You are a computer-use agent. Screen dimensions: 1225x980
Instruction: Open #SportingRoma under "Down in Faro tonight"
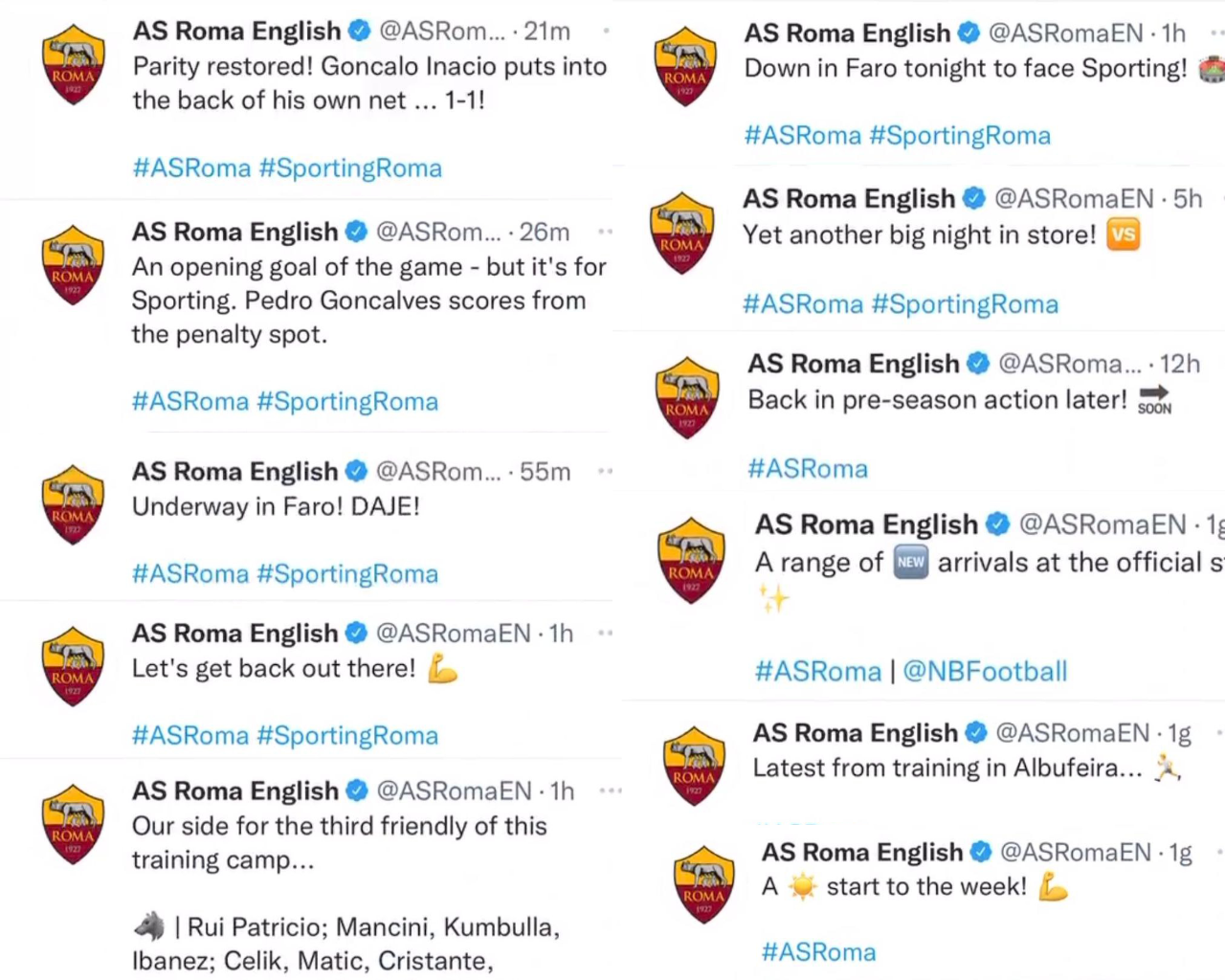click(960, 136)
